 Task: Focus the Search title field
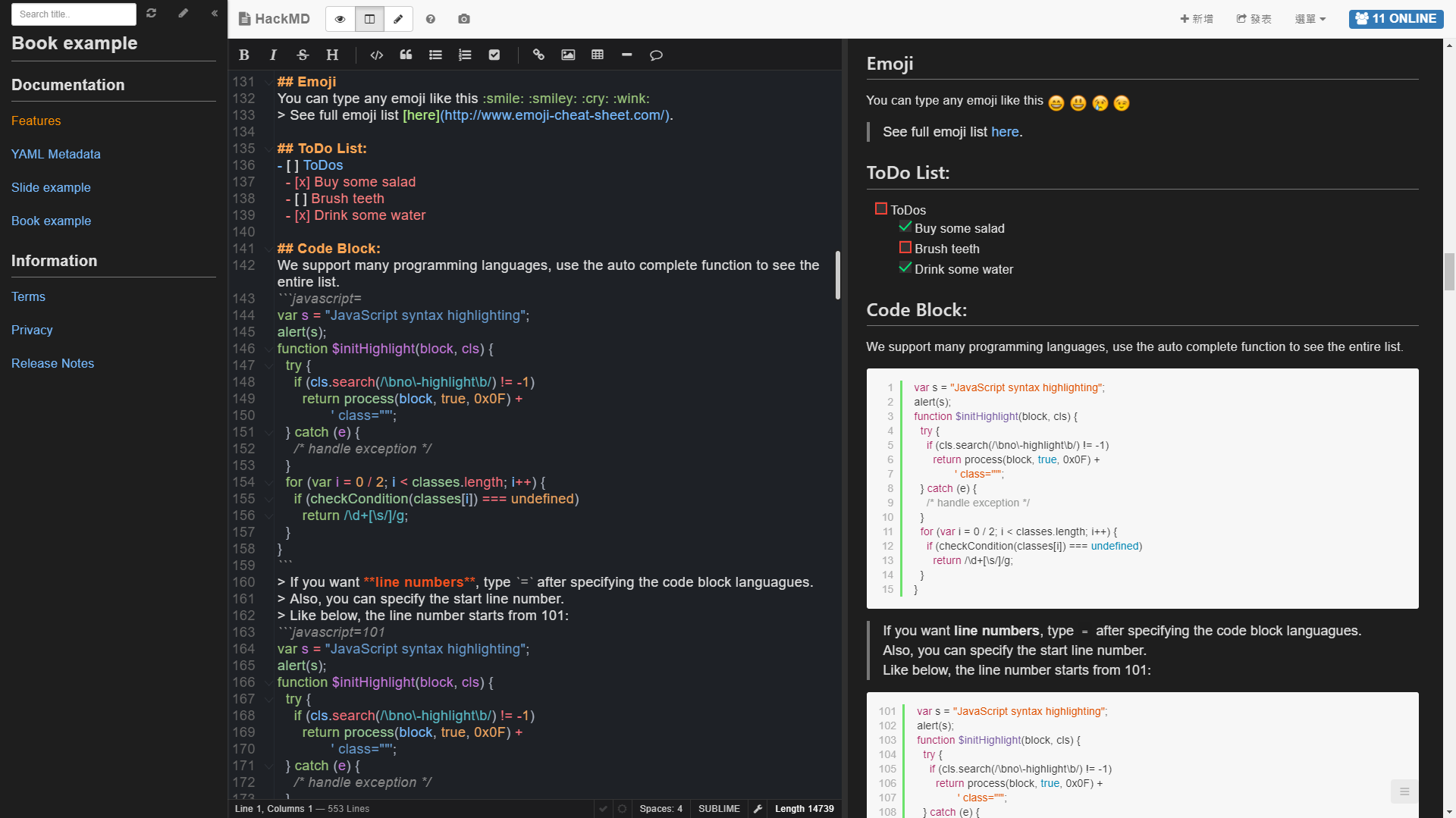tap(74, 14)
